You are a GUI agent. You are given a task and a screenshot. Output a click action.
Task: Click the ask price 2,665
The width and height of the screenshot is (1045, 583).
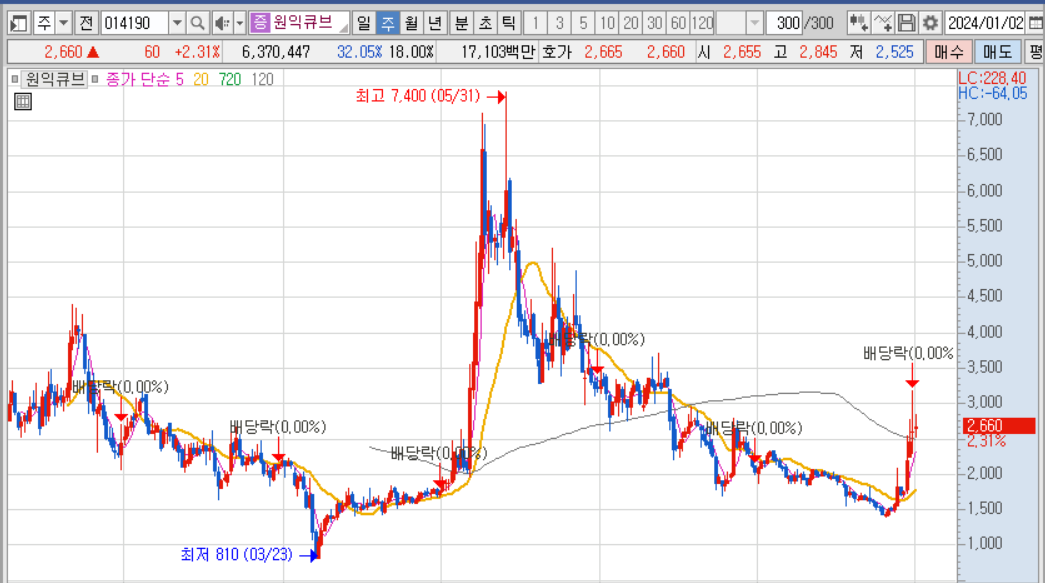[603, 52]
